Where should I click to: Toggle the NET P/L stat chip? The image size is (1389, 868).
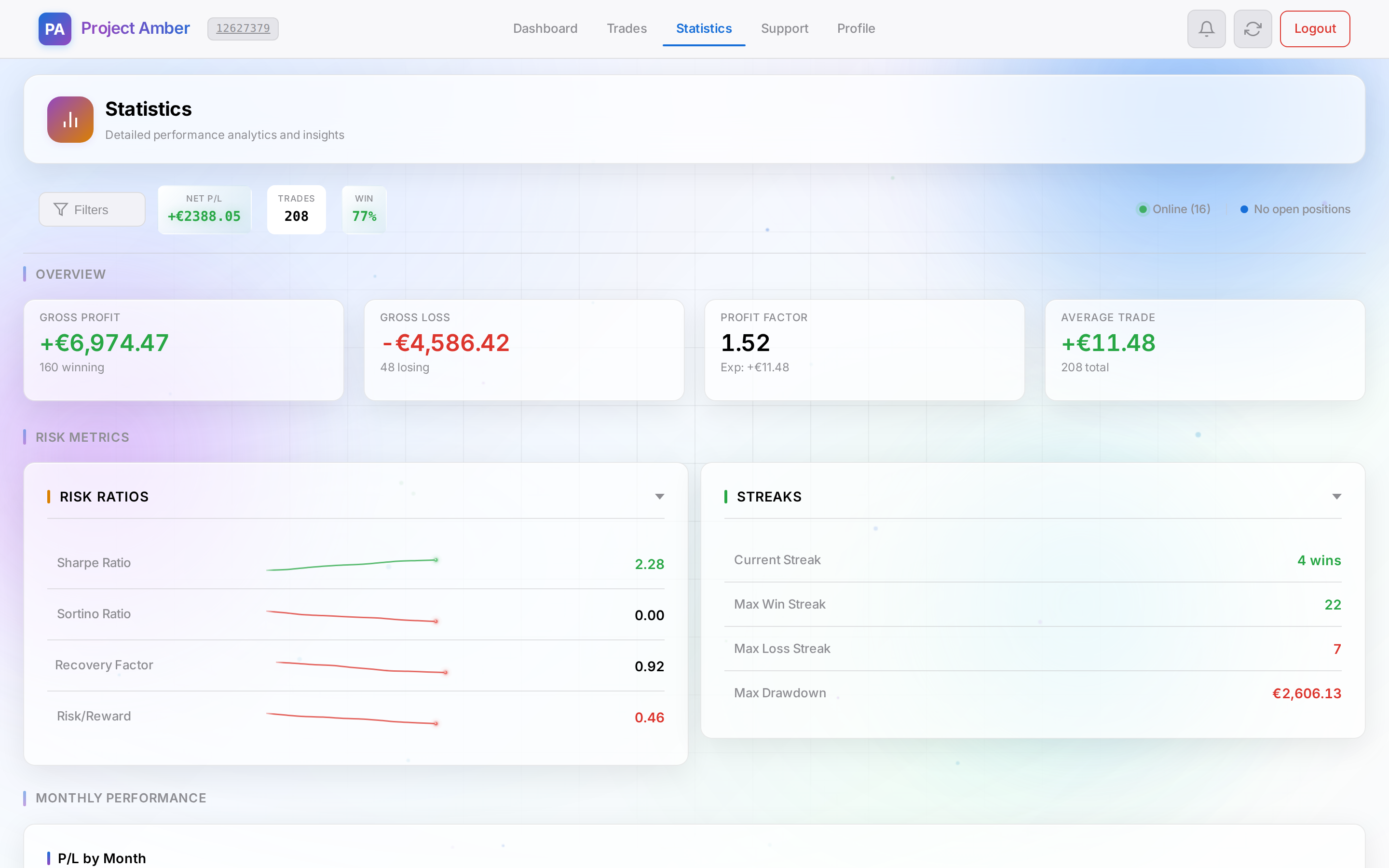point(204,209)
